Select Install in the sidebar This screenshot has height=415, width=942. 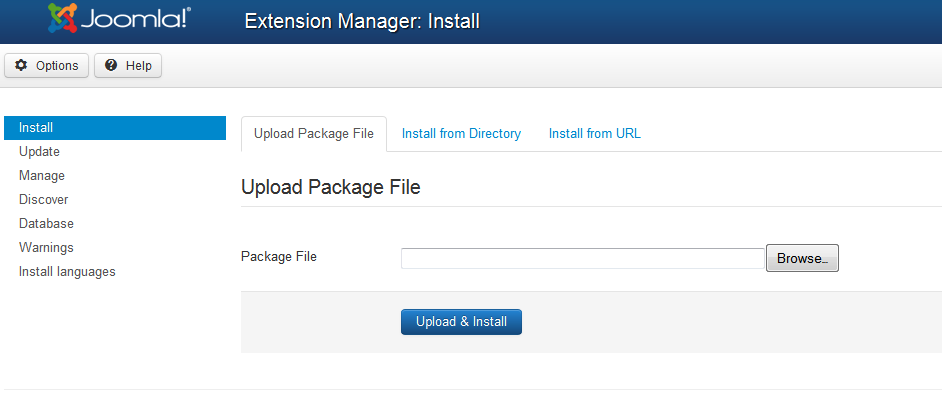coord(36,128)
